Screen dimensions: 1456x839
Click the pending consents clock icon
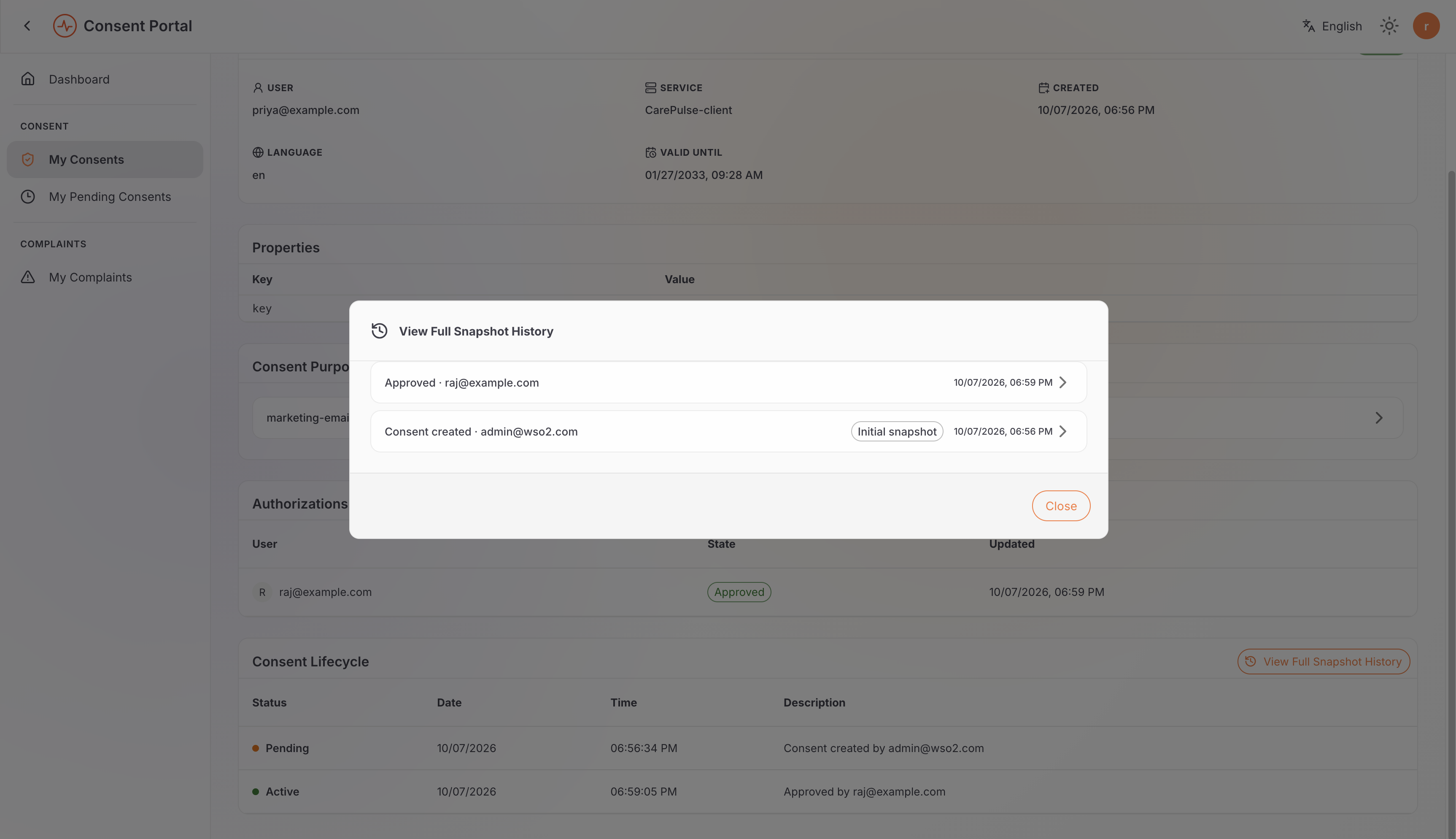pyautogui.click(x=28, y=197)
